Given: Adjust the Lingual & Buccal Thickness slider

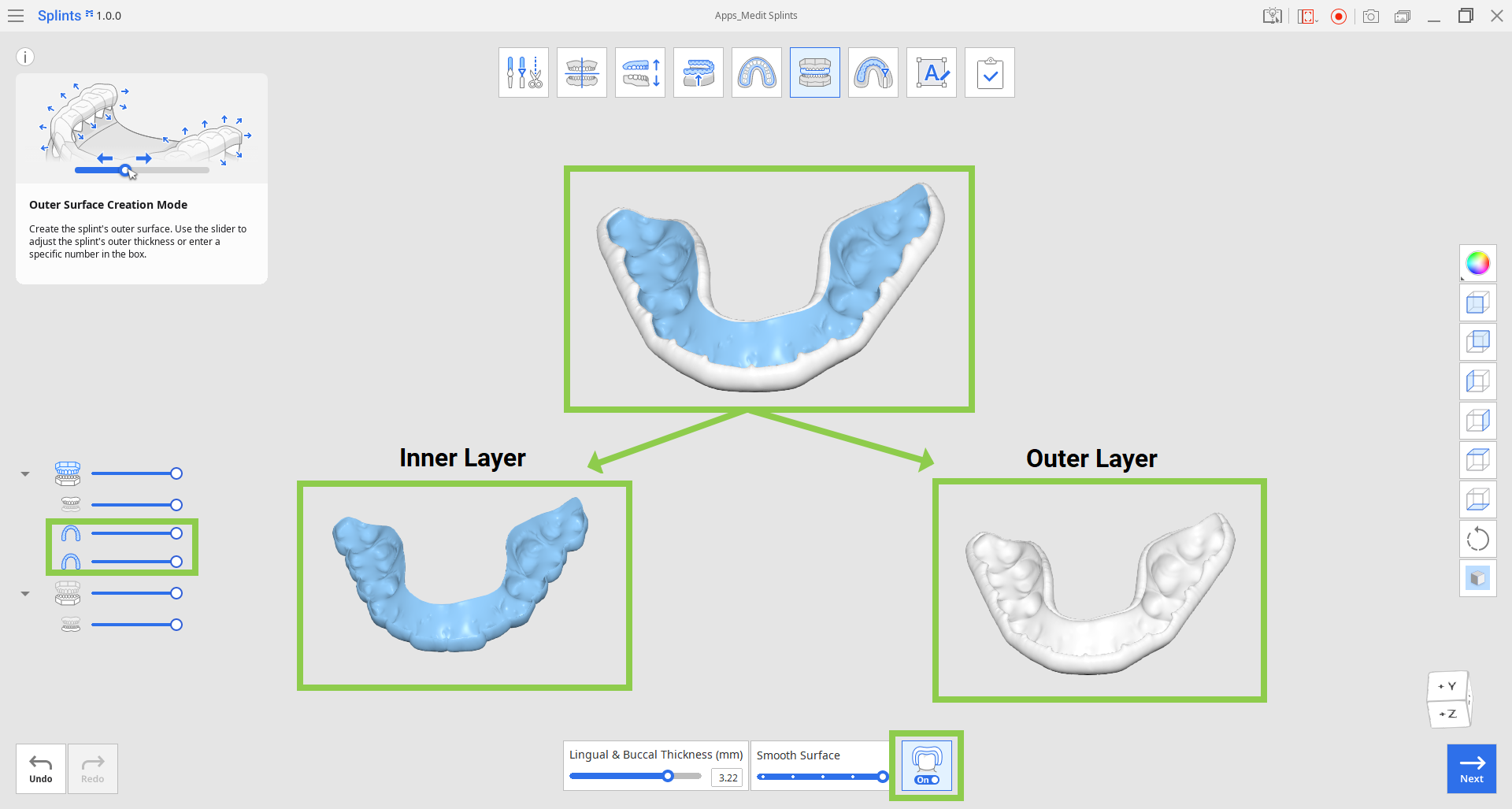Looking at the screenshot, I should (x=636, y=776).
